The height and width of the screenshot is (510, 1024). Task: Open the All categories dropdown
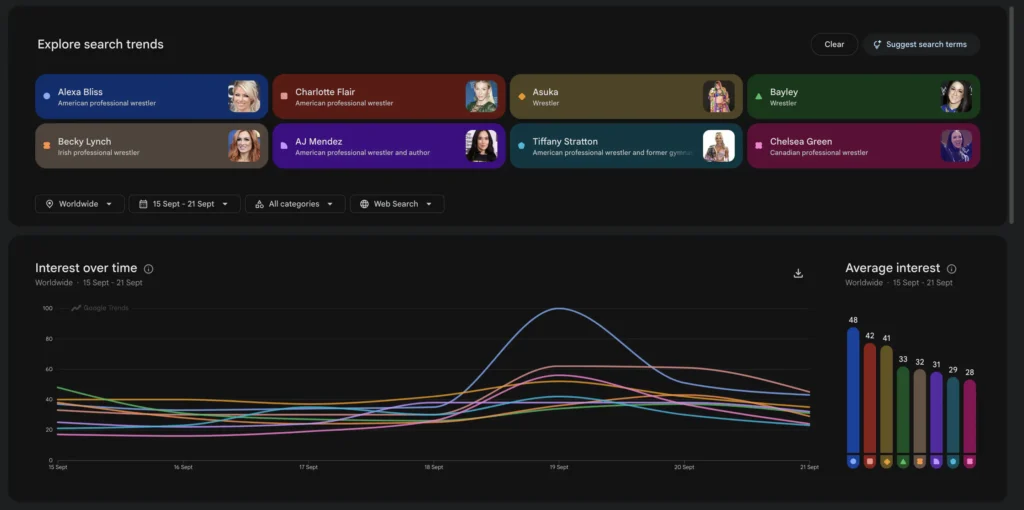[x=295, y=204]
